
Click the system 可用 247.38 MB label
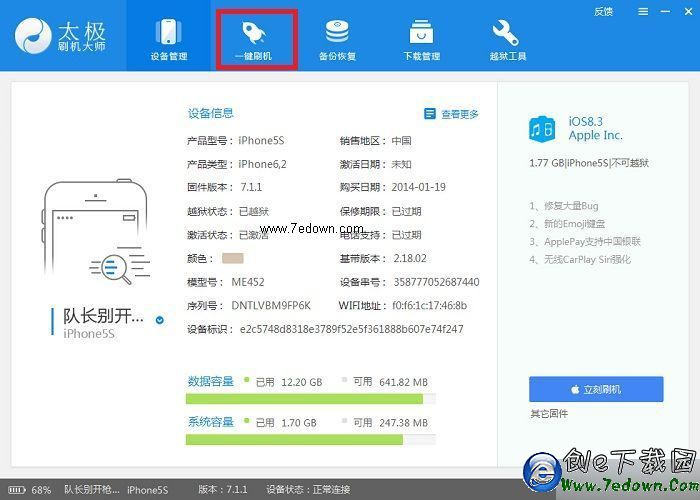click(390, 423)
